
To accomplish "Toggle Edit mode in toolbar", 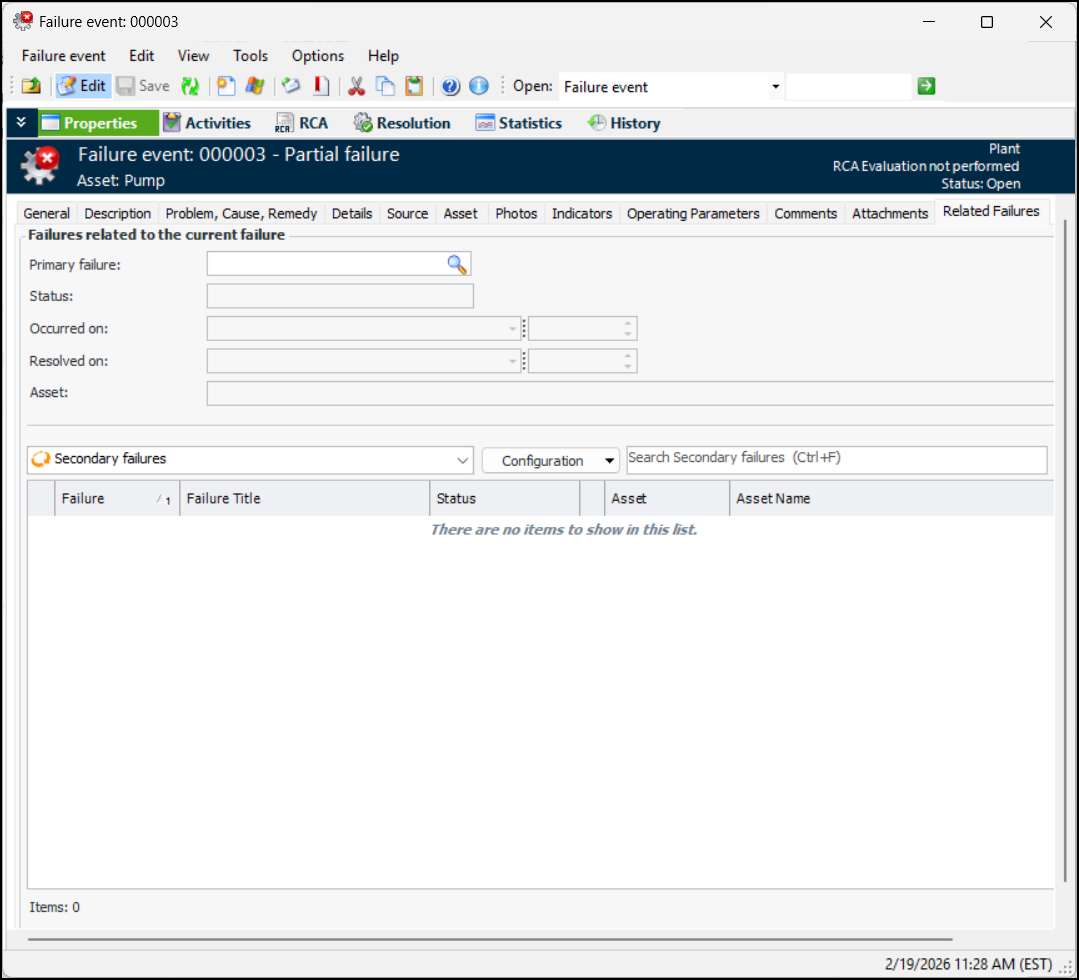I will 82,86.
